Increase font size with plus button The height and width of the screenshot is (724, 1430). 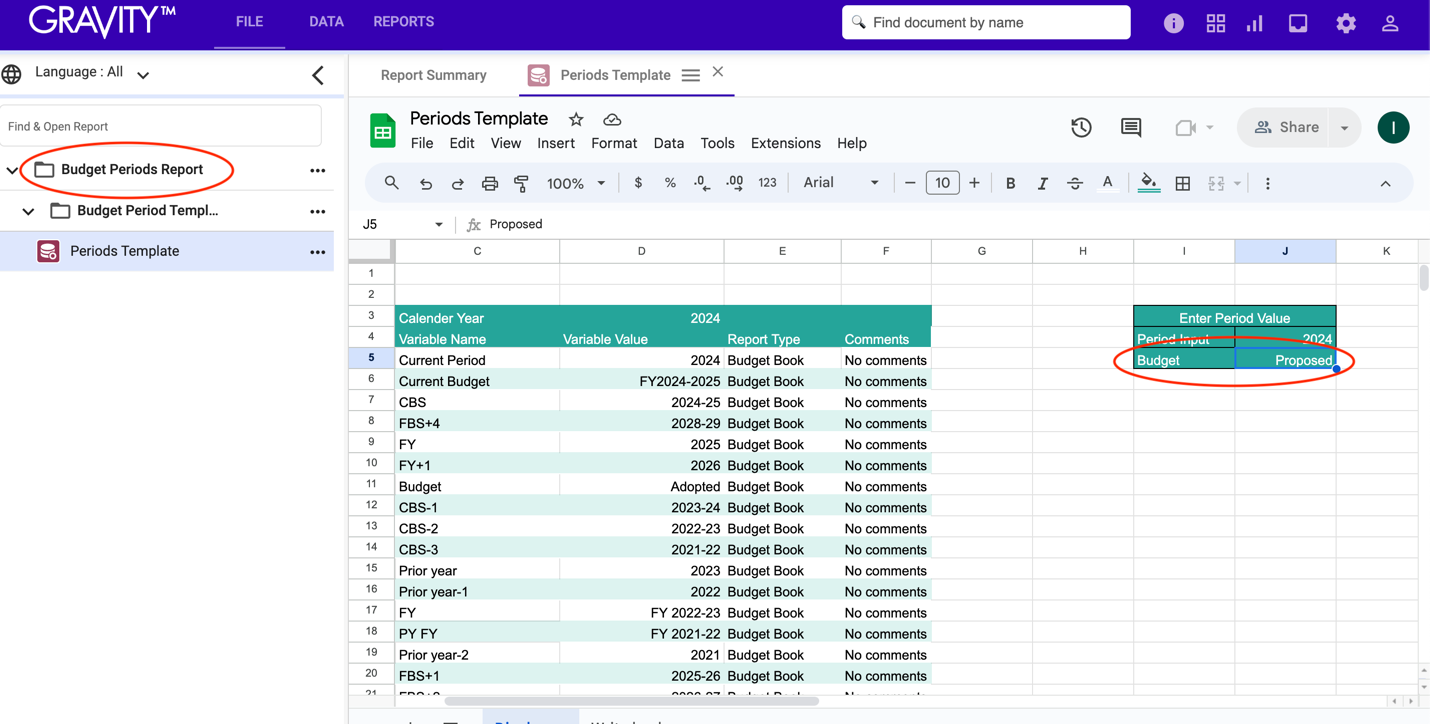(x=974, y=183)
